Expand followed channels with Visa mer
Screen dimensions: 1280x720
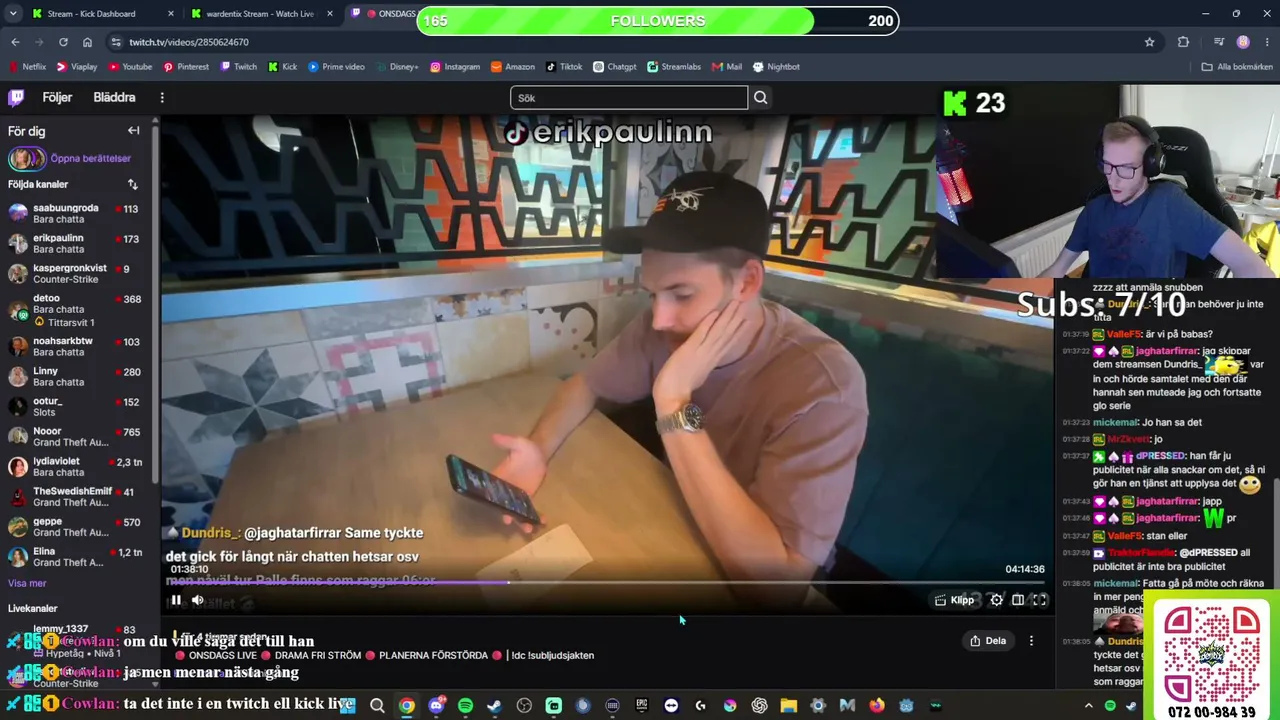(x=27, y=583)
